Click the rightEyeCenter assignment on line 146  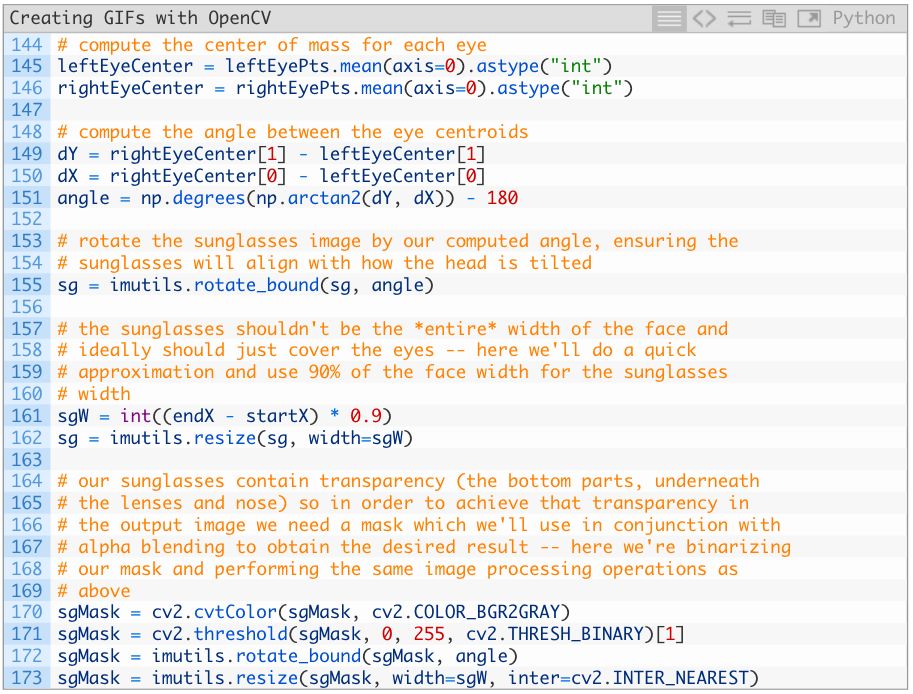[345, 88]
